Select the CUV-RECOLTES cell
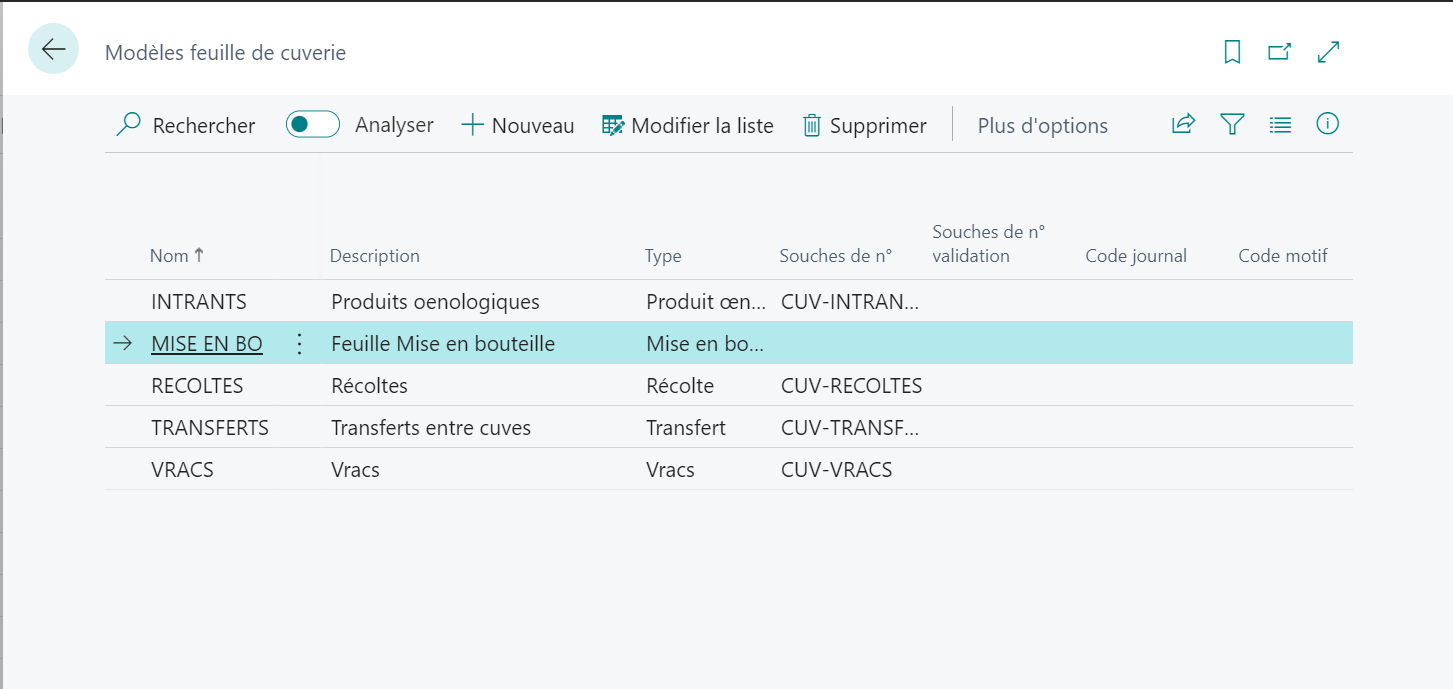This screenshot has width=1453, height=689. coord(851,386)
